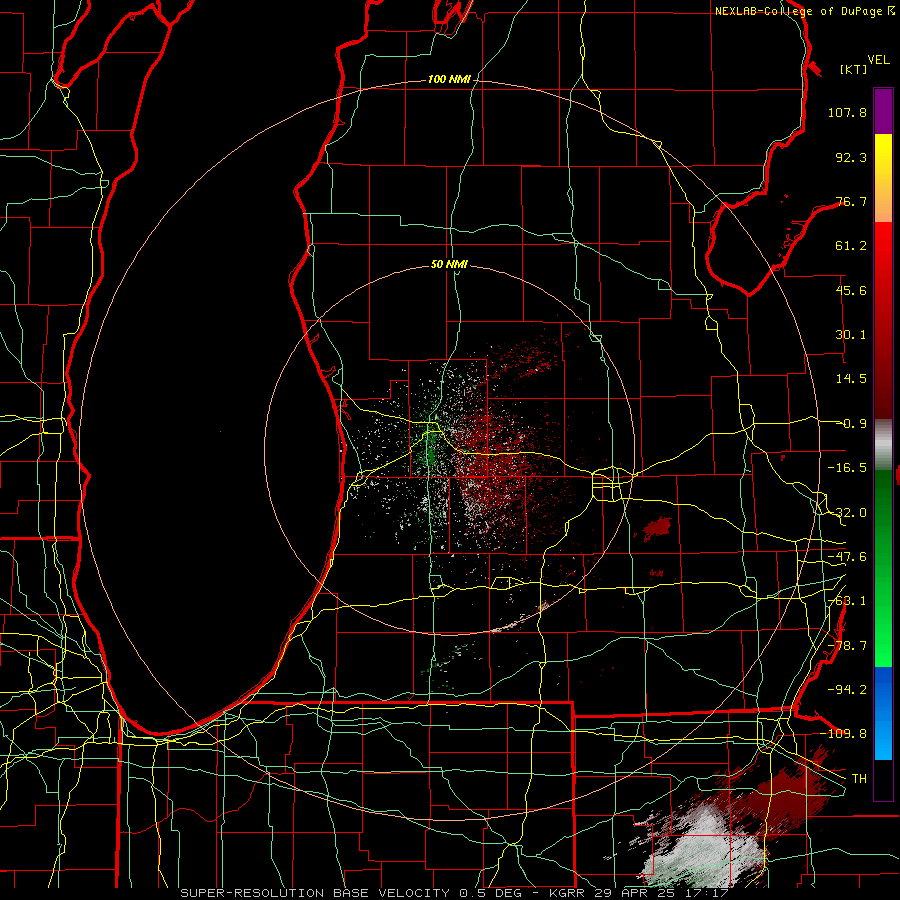Click the VEL legend title
Screen dimensions: 900x900
pos(878,60)
